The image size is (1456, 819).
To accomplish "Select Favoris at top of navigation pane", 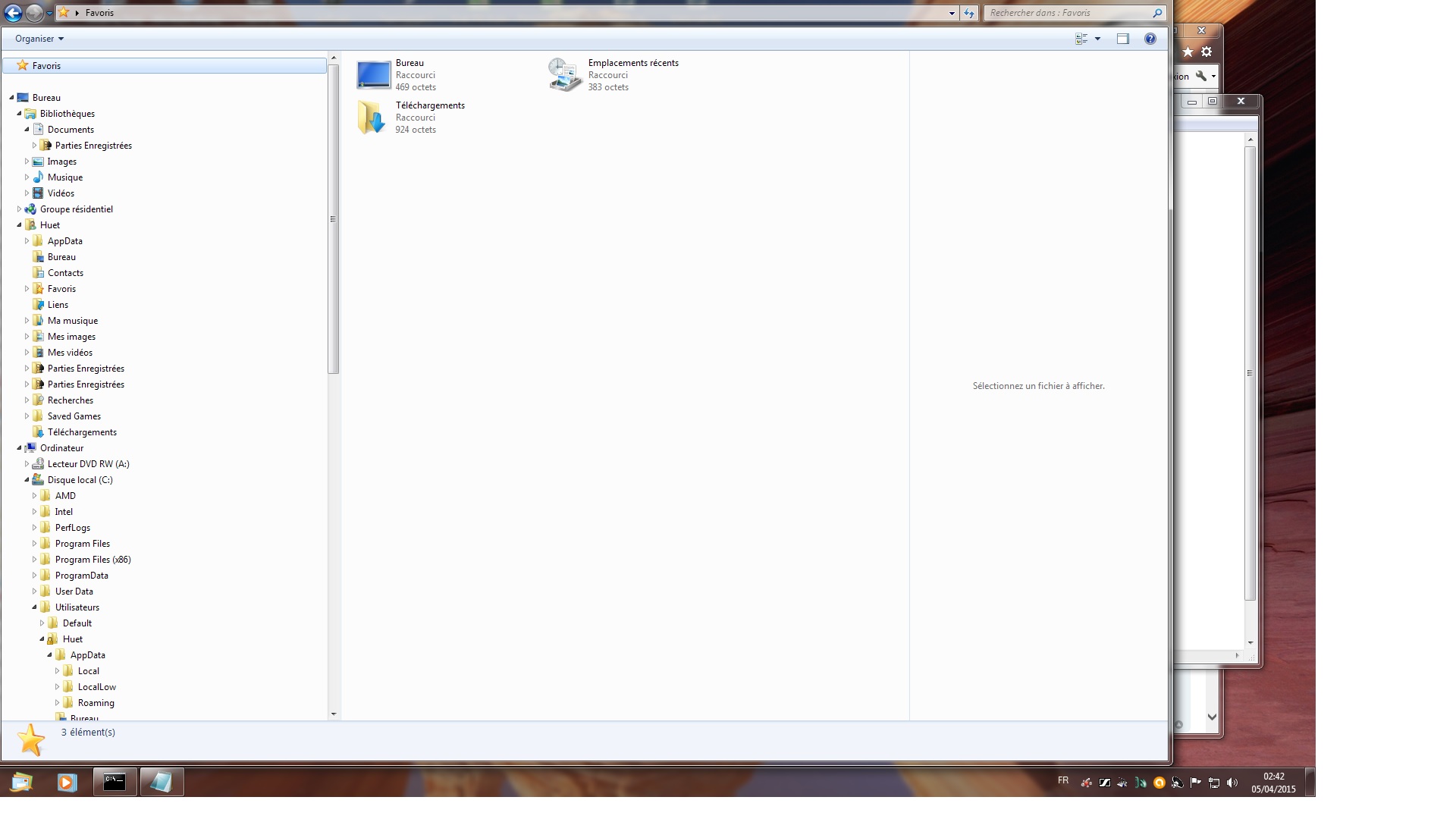I will tap(46, 66).
